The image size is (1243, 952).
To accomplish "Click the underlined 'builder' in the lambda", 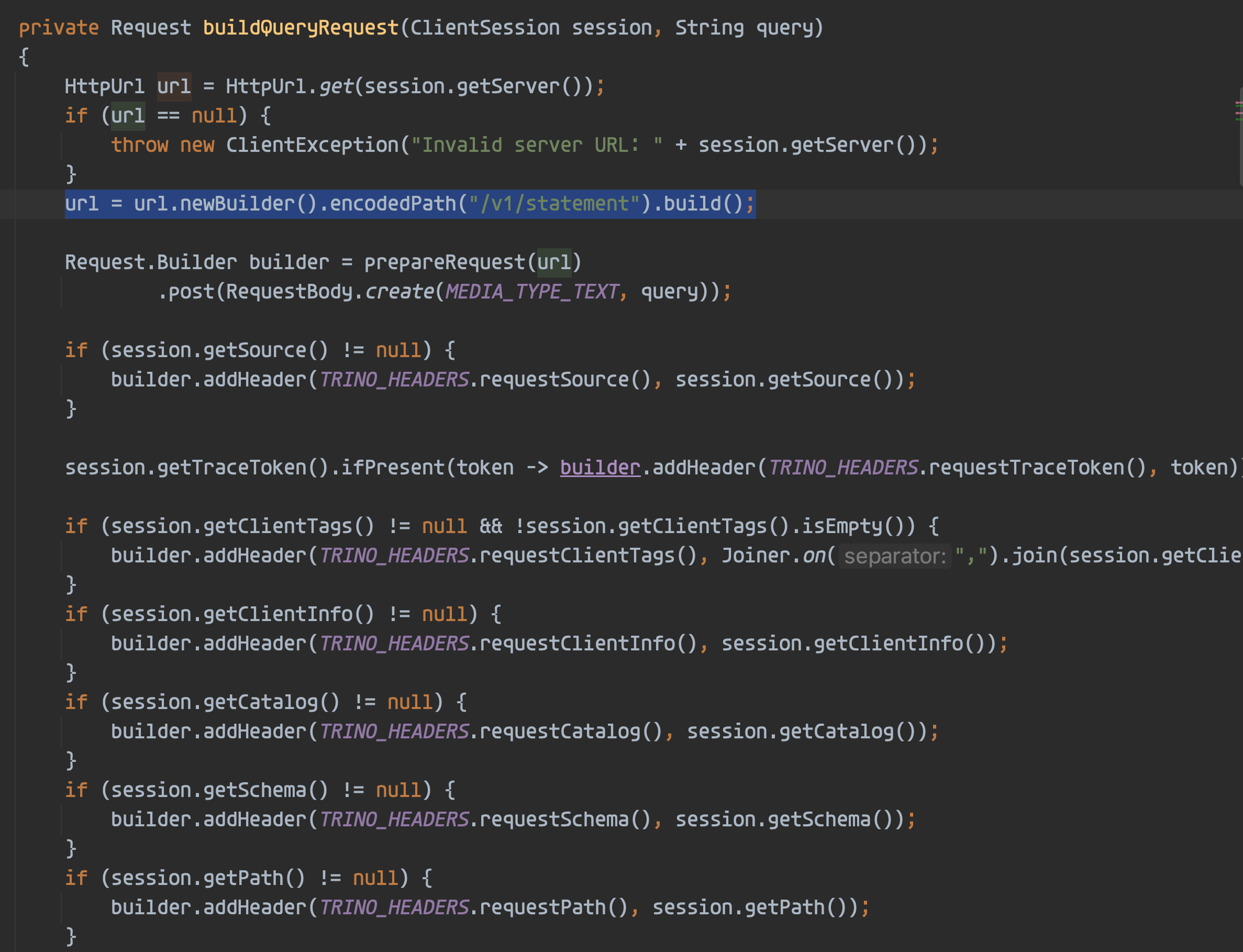I will pyautogui.click(x=600, y=468).
